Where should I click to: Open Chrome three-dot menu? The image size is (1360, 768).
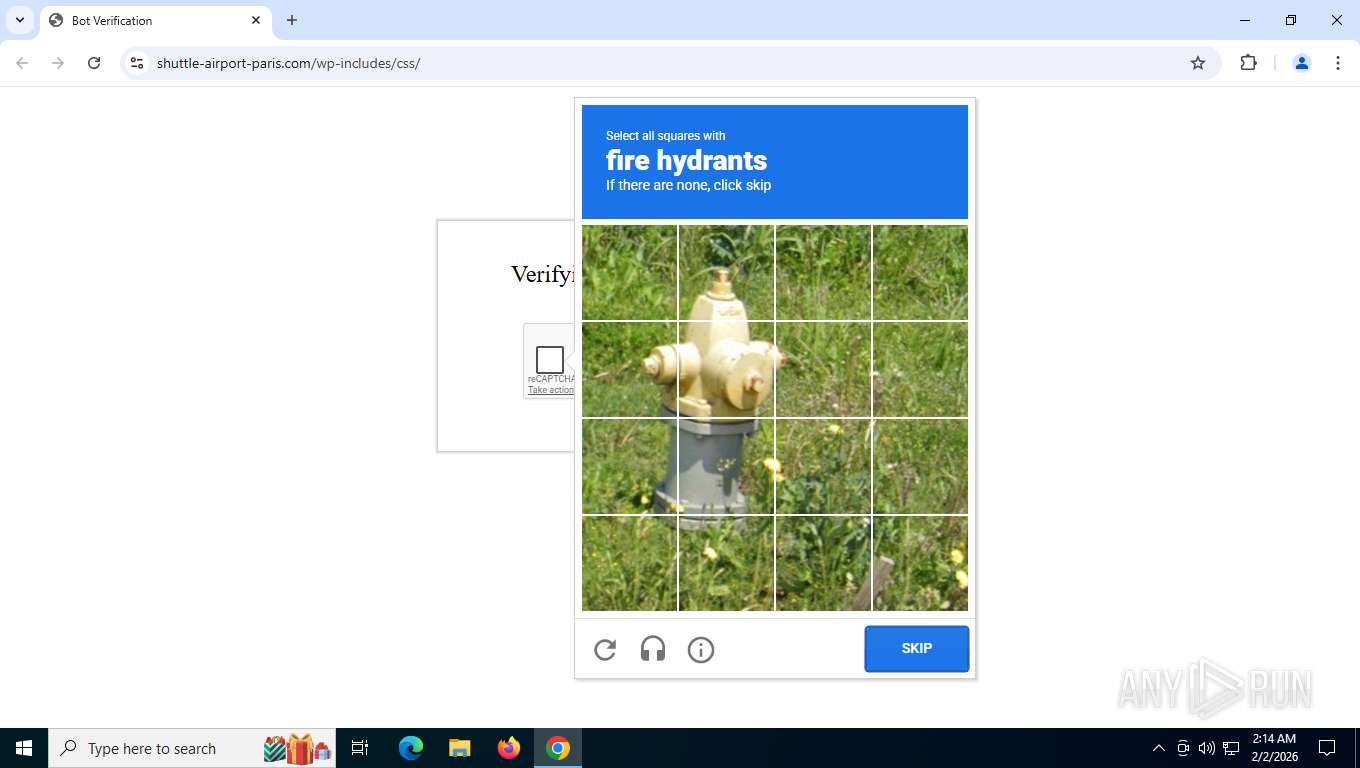(1337, 63)
